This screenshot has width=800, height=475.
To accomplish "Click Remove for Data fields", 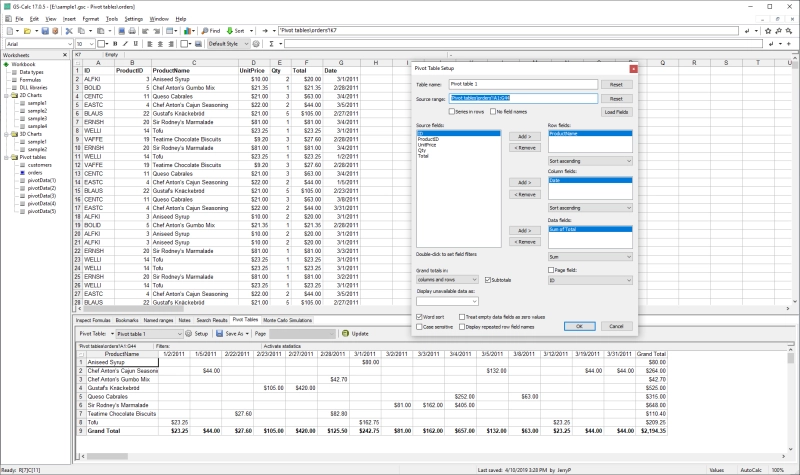I will tap(524, 242).
